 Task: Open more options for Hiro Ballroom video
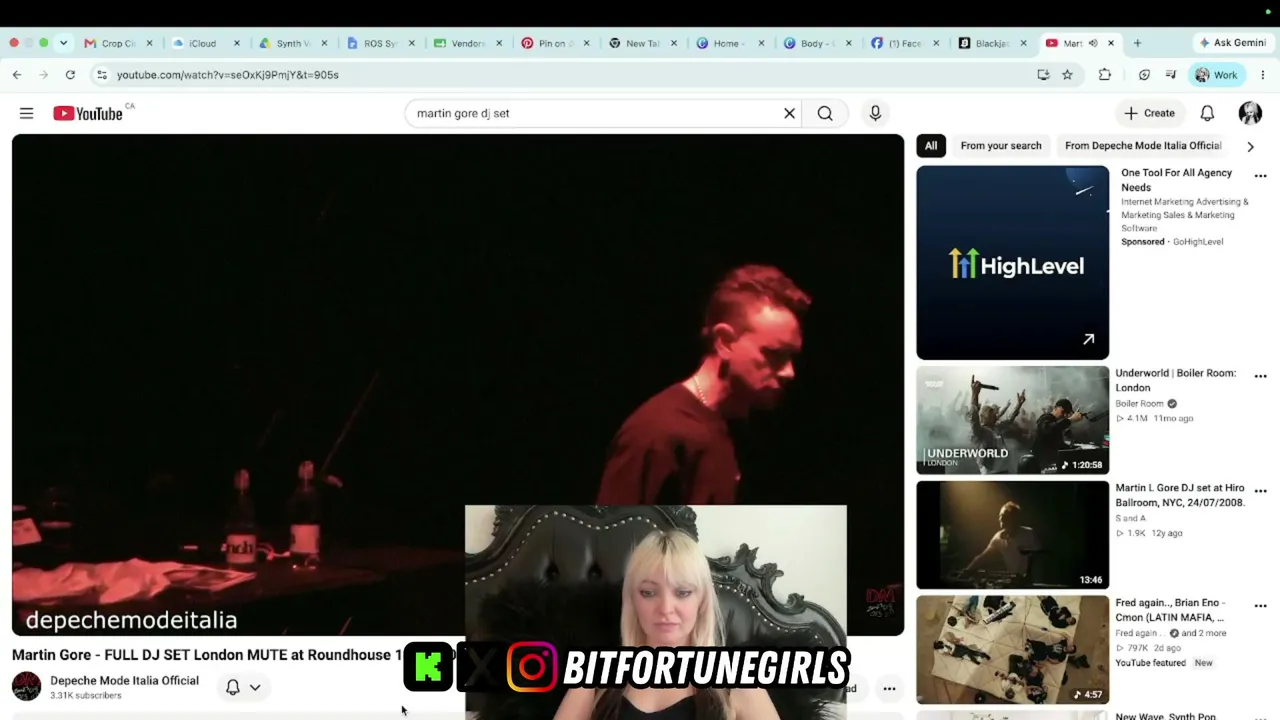point(1260,491)
